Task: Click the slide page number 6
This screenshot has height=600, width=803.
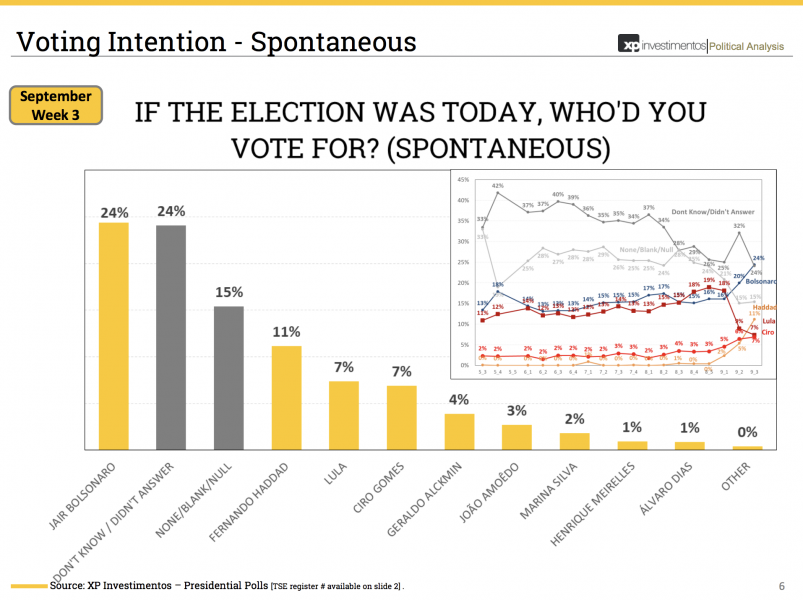Action: click(x=781, y=585)
